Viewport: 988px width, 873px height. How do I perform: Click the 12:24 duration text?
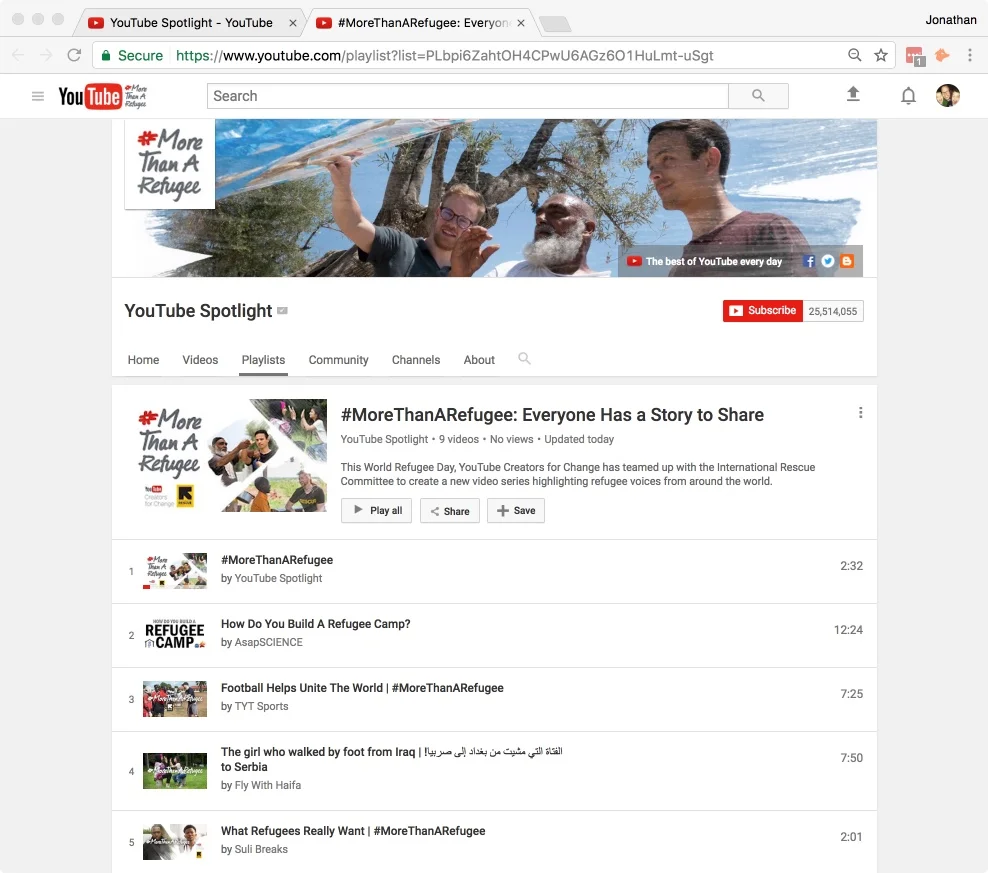pos(848,630)
